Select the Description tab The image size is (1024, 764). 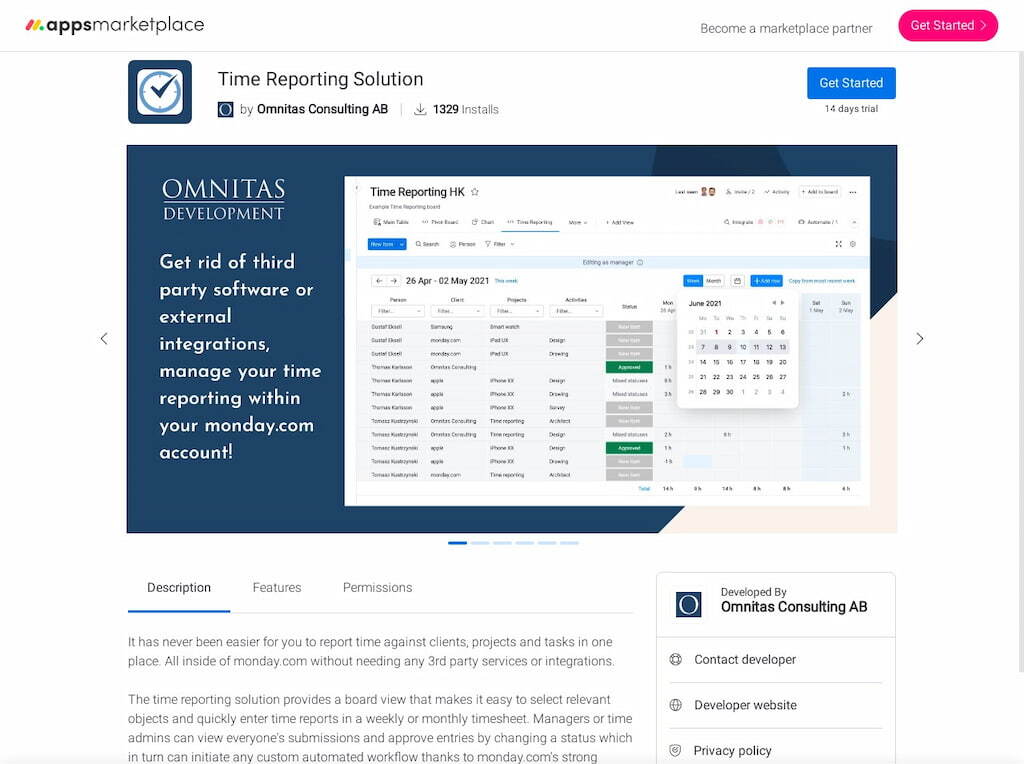point(179,588)
